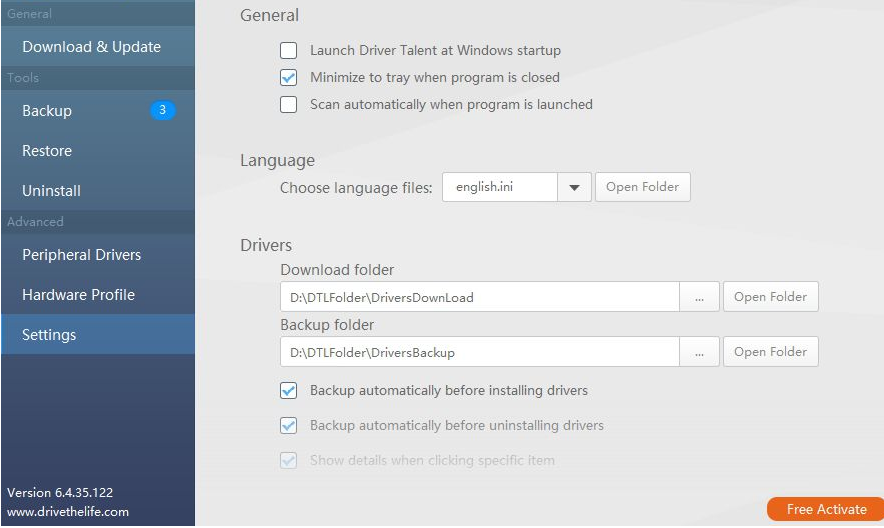Visit the www.drivethelife.com link

[68, 512]
